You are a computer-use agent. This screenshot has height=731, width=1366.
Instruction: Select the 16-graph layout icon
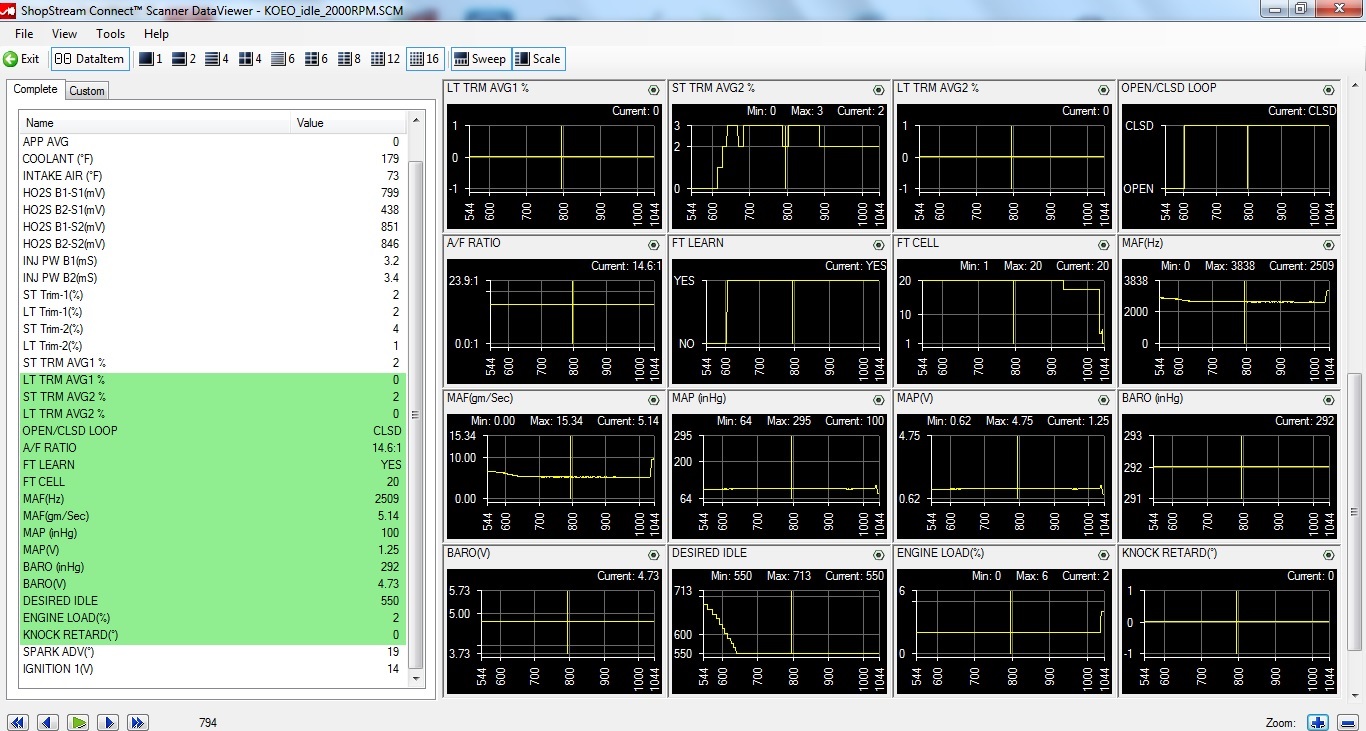pyautogui.click(x=425, y=59)
